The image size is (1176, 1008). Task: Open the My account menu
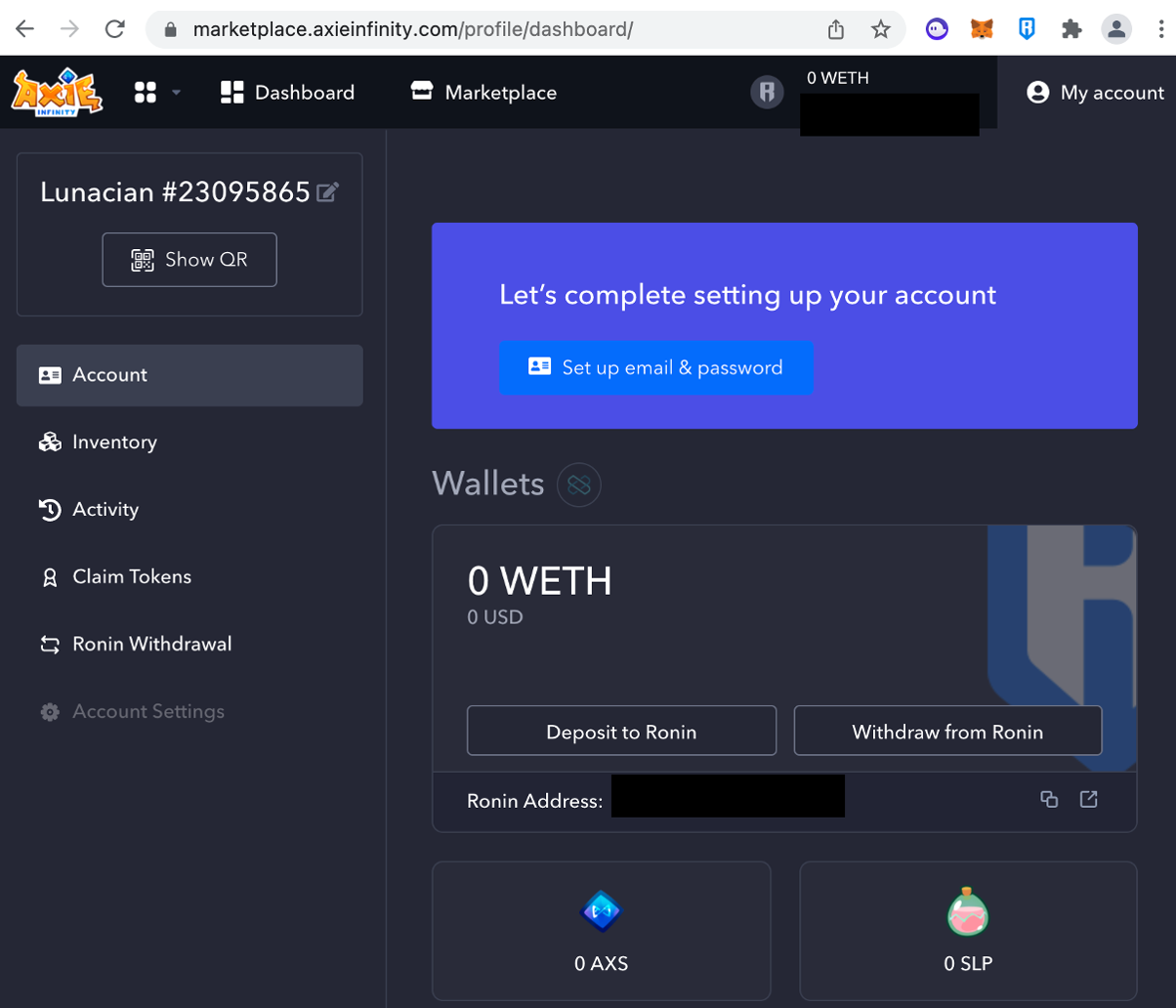tap(1095, 93)
